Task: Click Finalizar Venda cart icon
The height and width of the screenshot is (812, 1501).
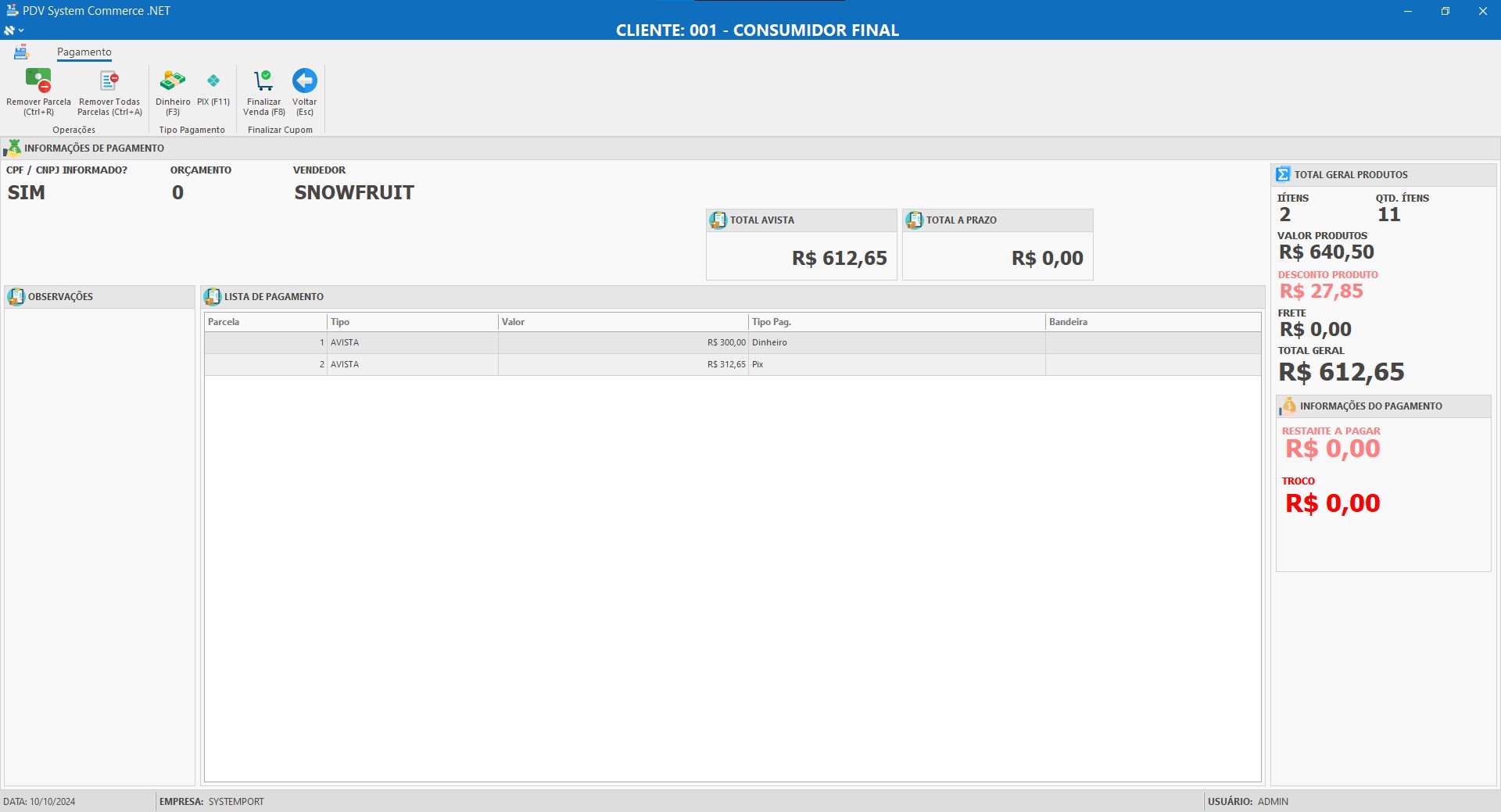Action: pyautogui.click(x=263, y=81)
